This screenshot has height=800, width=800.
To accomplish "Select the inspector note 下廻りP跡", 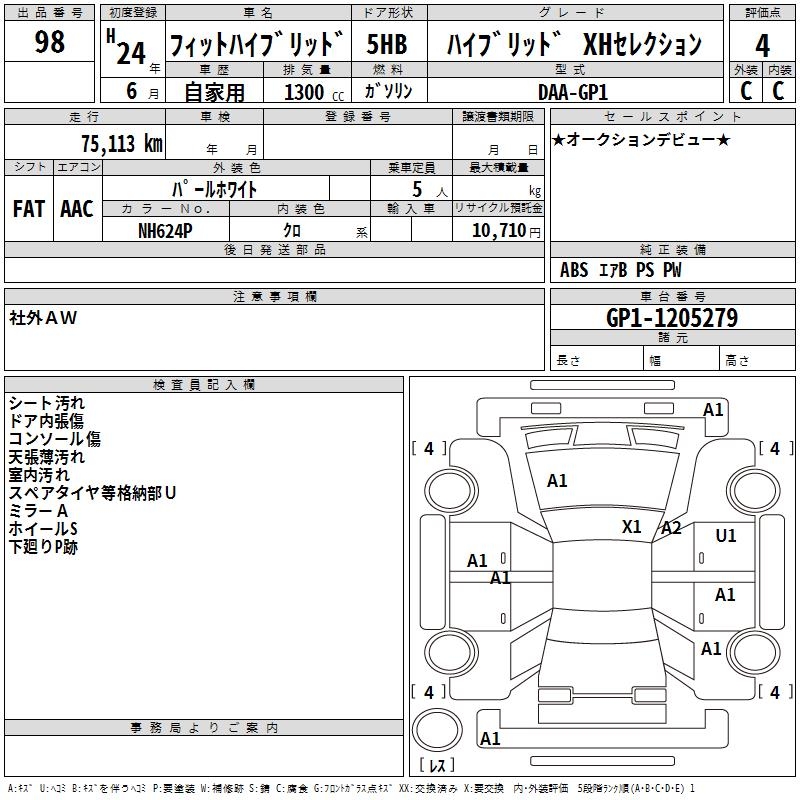I will point(43,547).
